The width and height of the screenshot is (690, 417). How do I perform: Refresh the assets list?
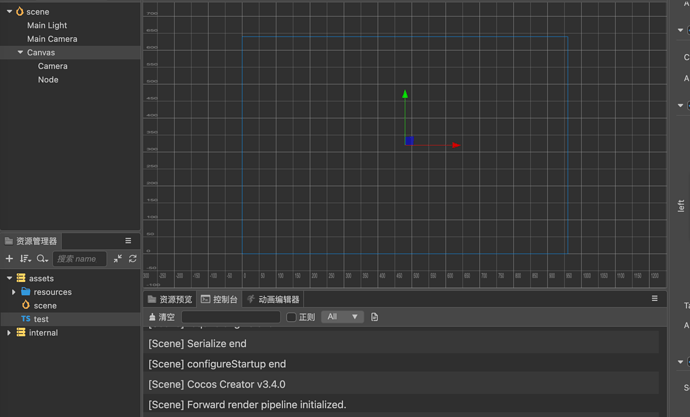[132, 259]
